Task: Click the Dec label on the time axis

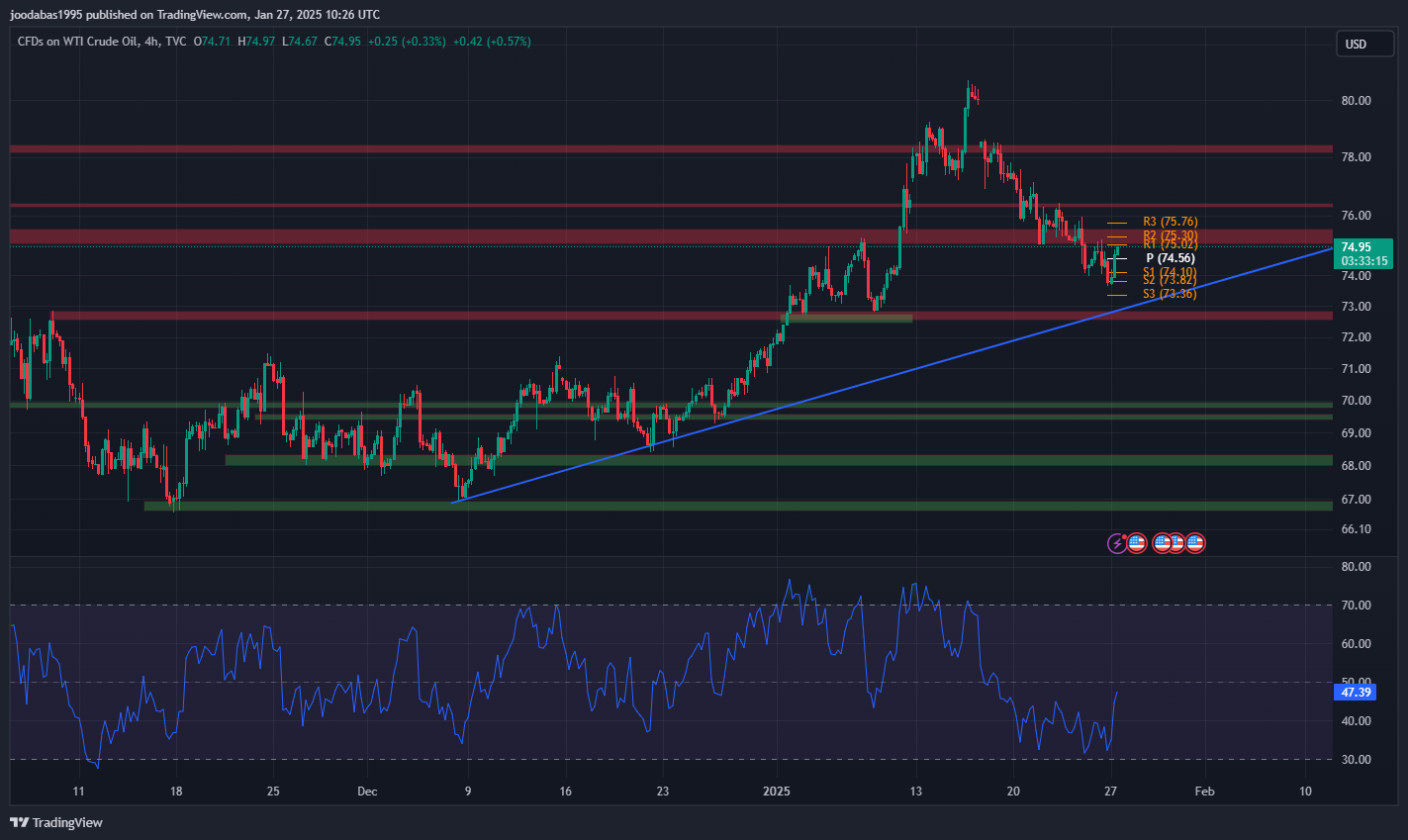Action: coord(367,792)
